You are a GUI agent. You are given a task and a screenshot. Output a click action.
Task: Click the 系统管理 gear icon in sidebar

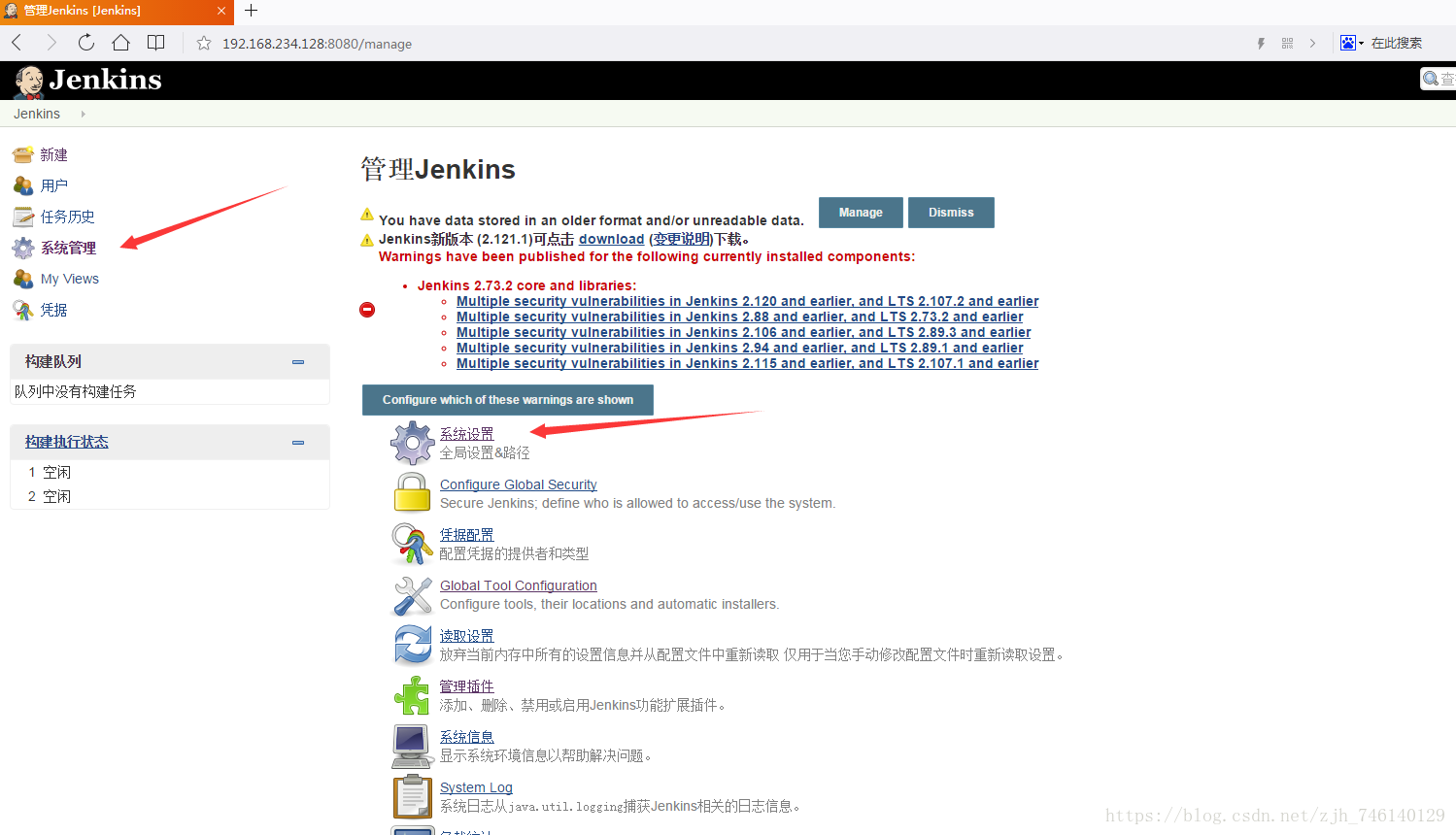[x=23, y=248]
